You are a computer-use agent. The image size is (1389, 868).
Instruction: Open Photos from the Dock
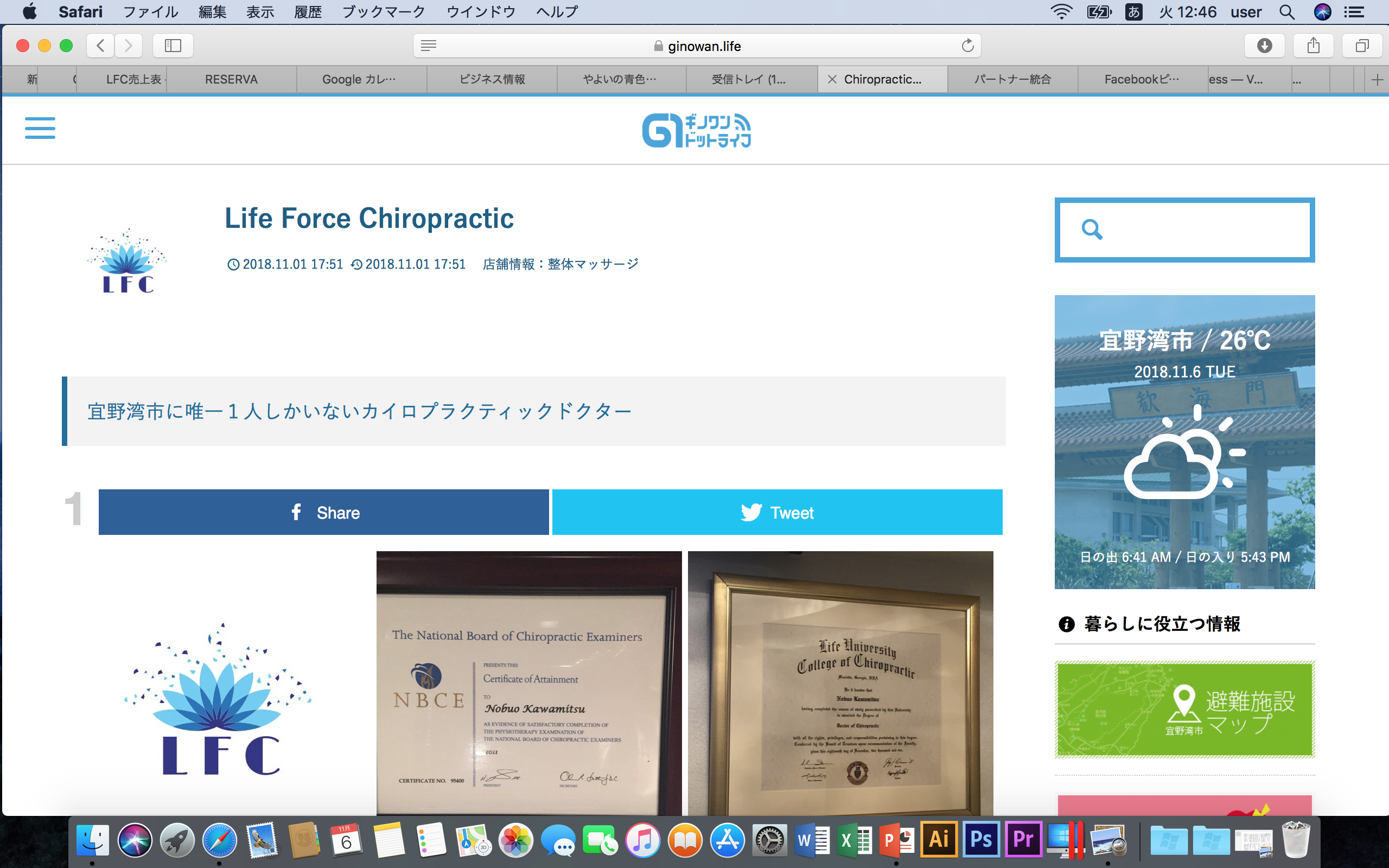515,840
